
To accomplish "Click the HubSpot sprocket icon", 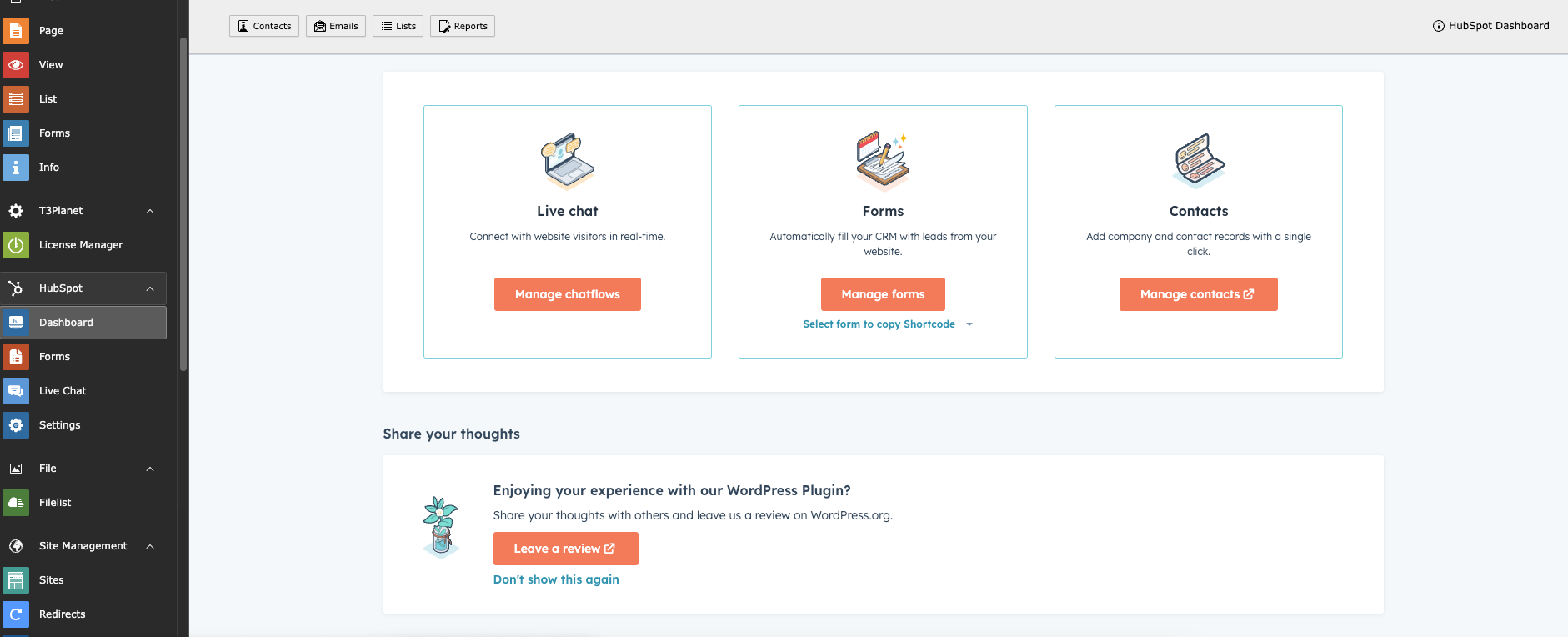I will (16, 288).
